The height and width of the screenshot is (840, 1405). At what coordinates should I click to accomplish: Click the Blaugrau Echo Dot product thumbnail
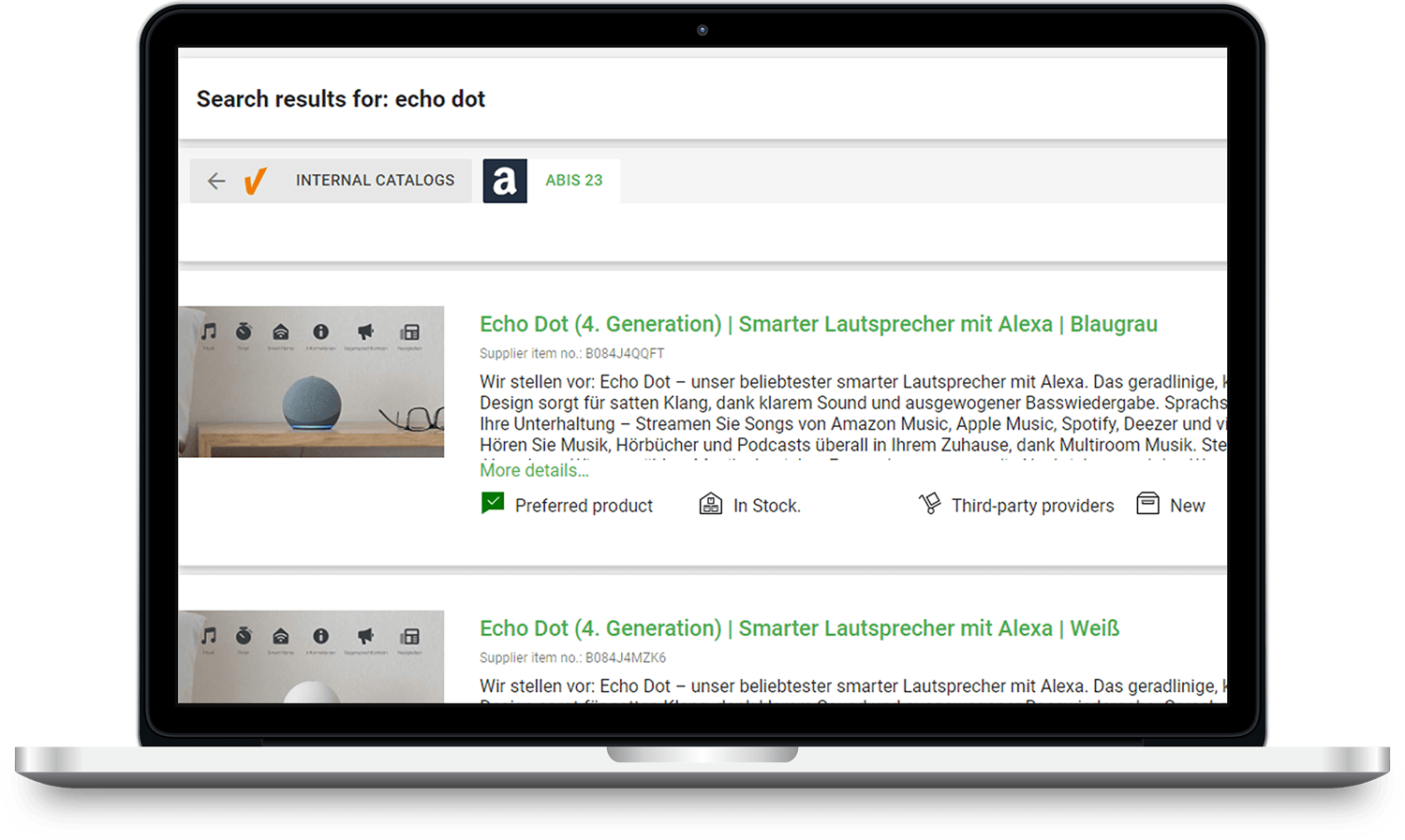(311, 382)
